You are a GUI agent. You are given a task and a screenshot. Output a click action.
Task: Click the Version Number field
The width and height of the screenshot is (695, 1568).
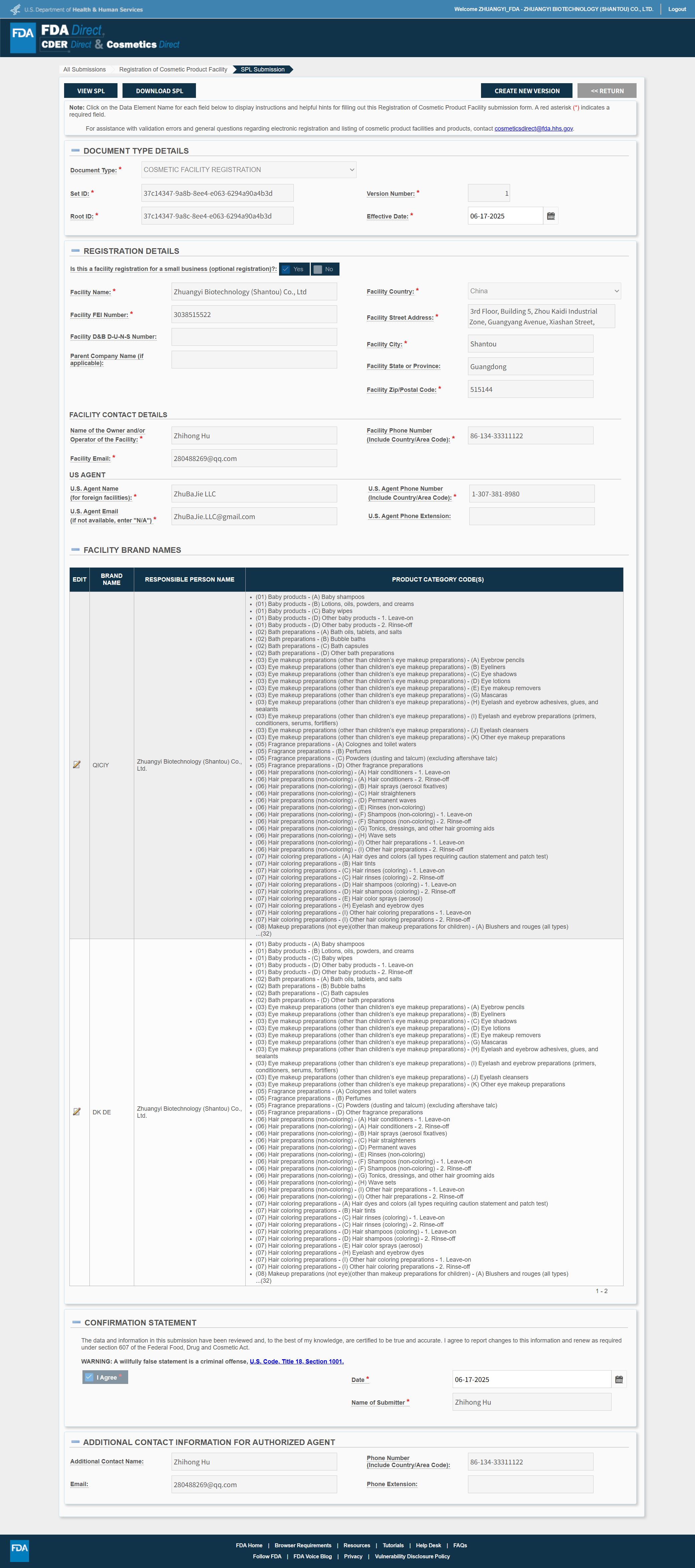(x=489, y=193)
